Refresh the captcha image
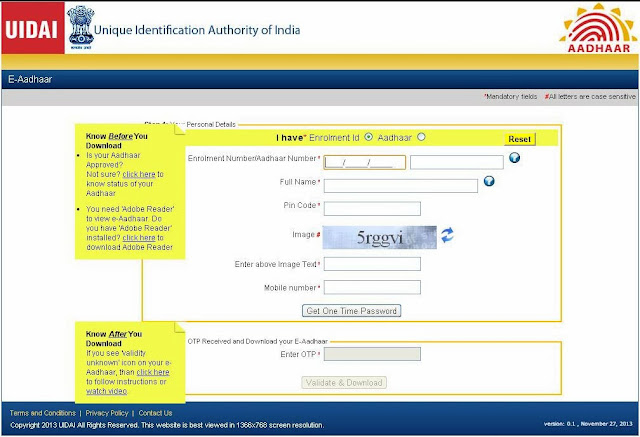The height and width of the screenshot is (437, 640). pyautogui.click(x=447, y=235)
